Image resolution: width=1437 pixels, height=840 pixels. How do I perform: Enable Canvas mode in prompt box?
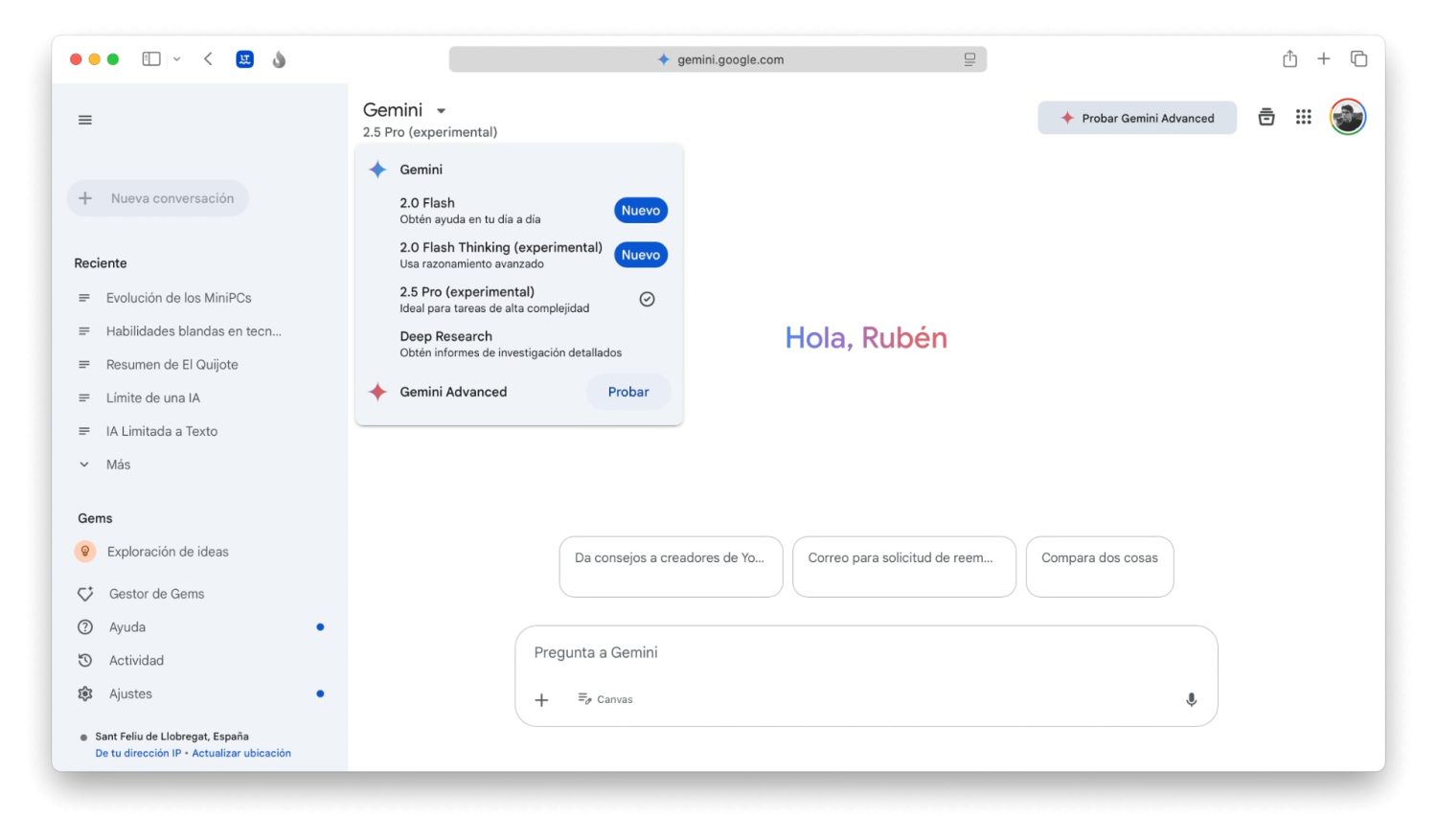(605, 699)
